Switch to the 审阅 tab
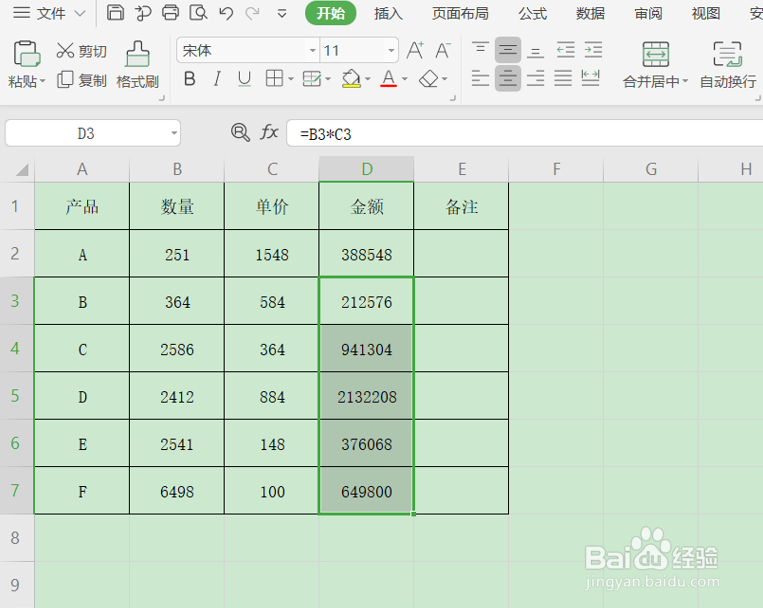This screenshot has height=608, width=763. tap(648, 13)
